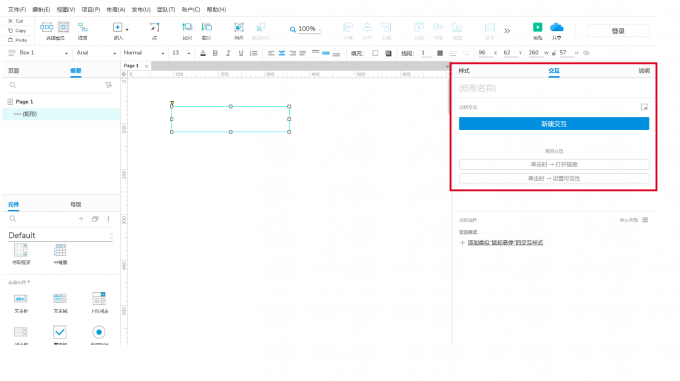680x381 pixels.
Task: Click the Align Right icon
Action: [x=386, y=27]
